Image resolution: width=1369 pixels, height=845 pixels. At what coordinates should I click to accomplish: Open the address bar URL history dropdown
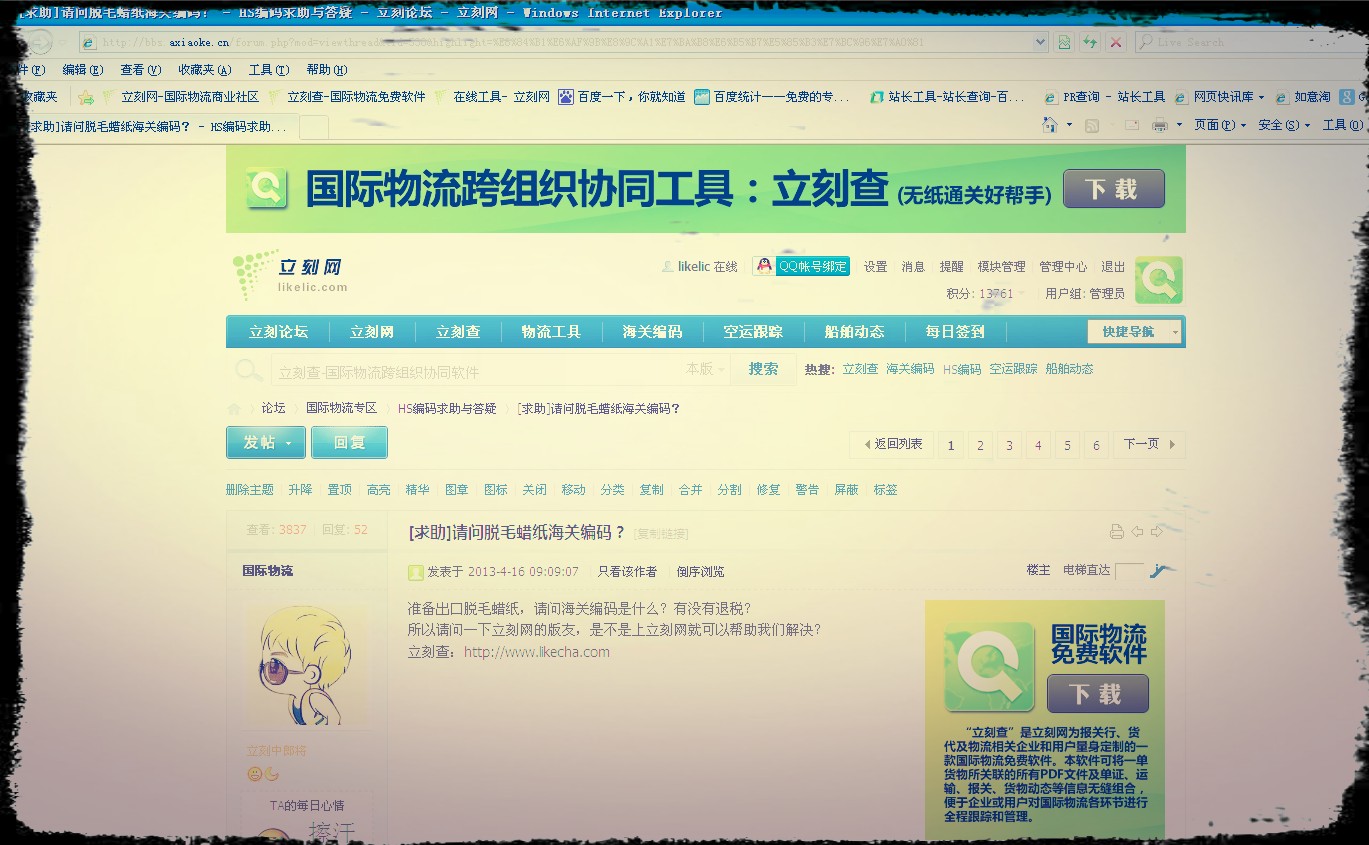point(1040,42)
